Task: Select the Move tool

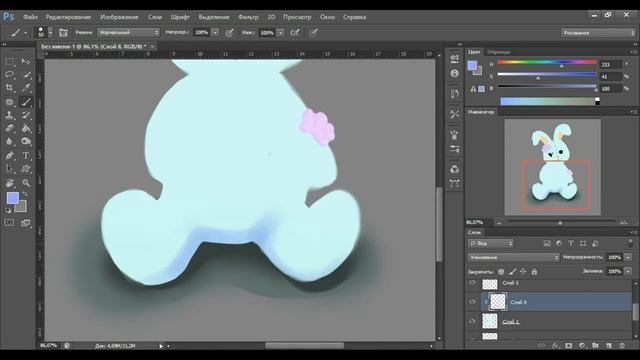Action: coord(26,62)
